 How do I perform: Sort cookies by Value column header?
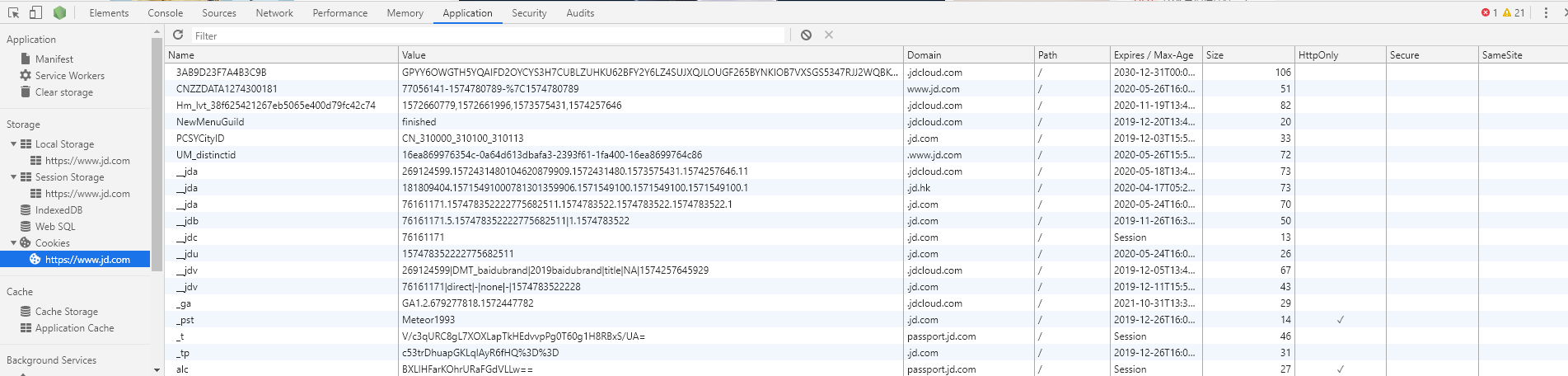[651, 55]
